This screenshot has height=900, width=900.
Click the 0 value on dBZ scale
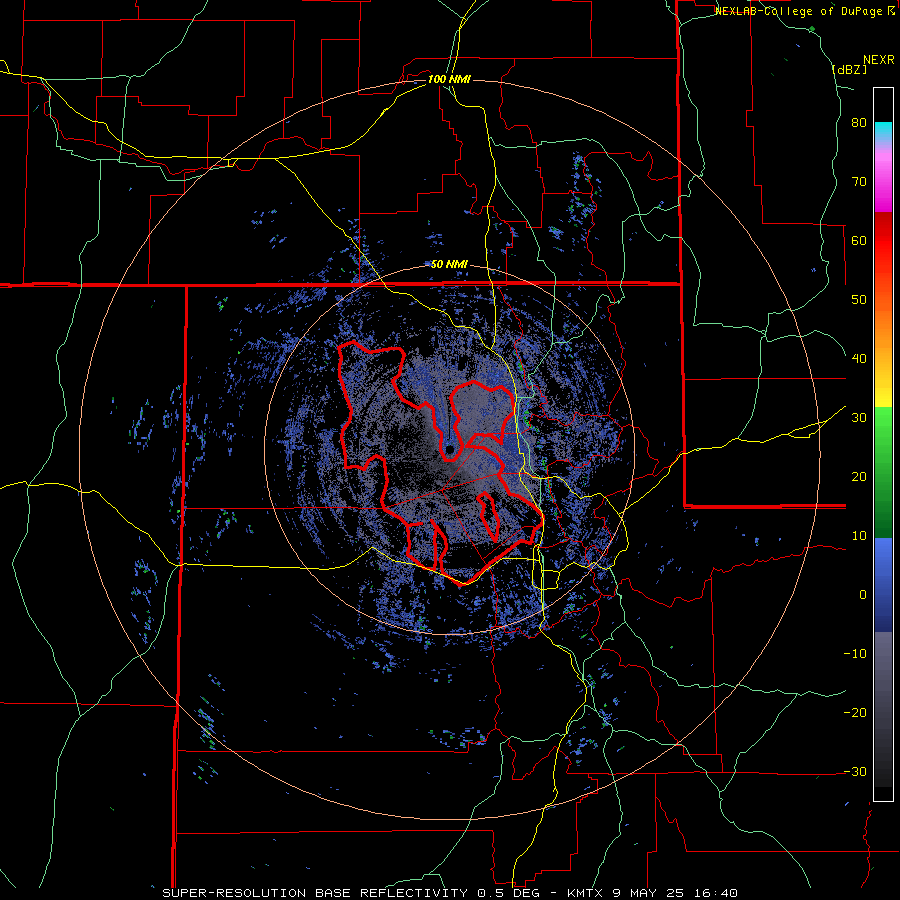pos(863,595)
